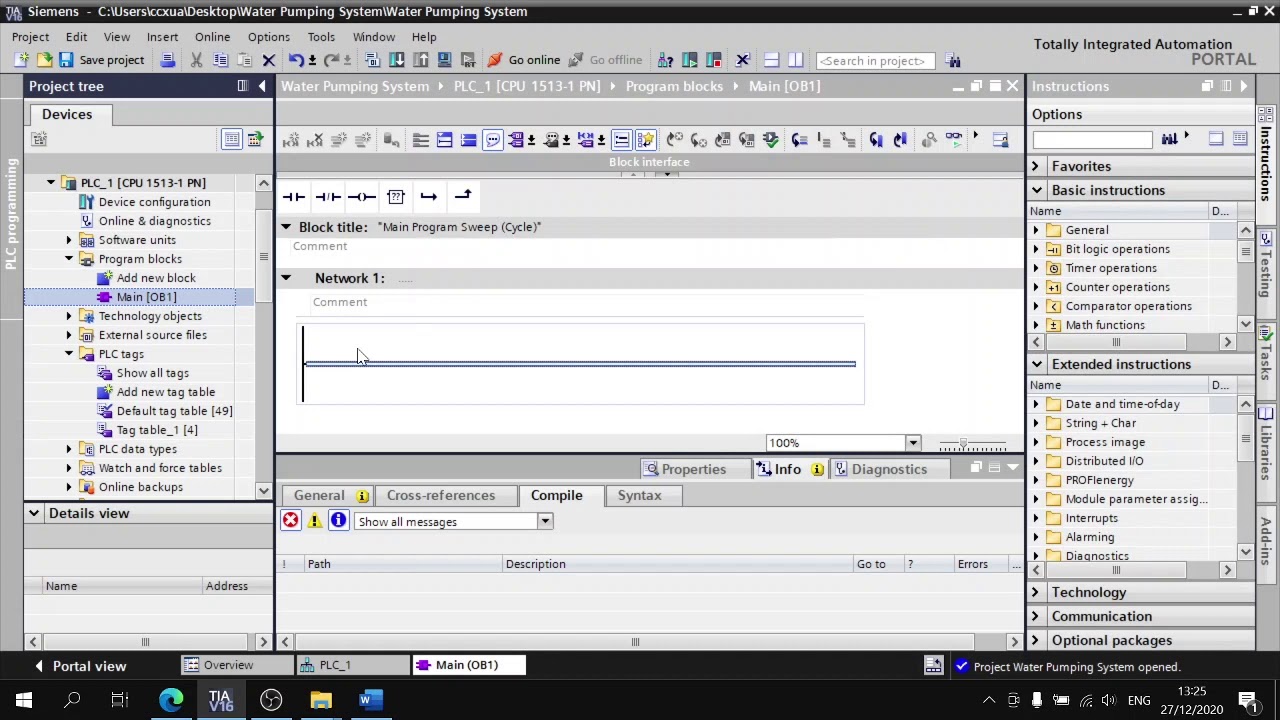Click the New project icon
The image size is (1280, 720).
(x=21, y=60)
